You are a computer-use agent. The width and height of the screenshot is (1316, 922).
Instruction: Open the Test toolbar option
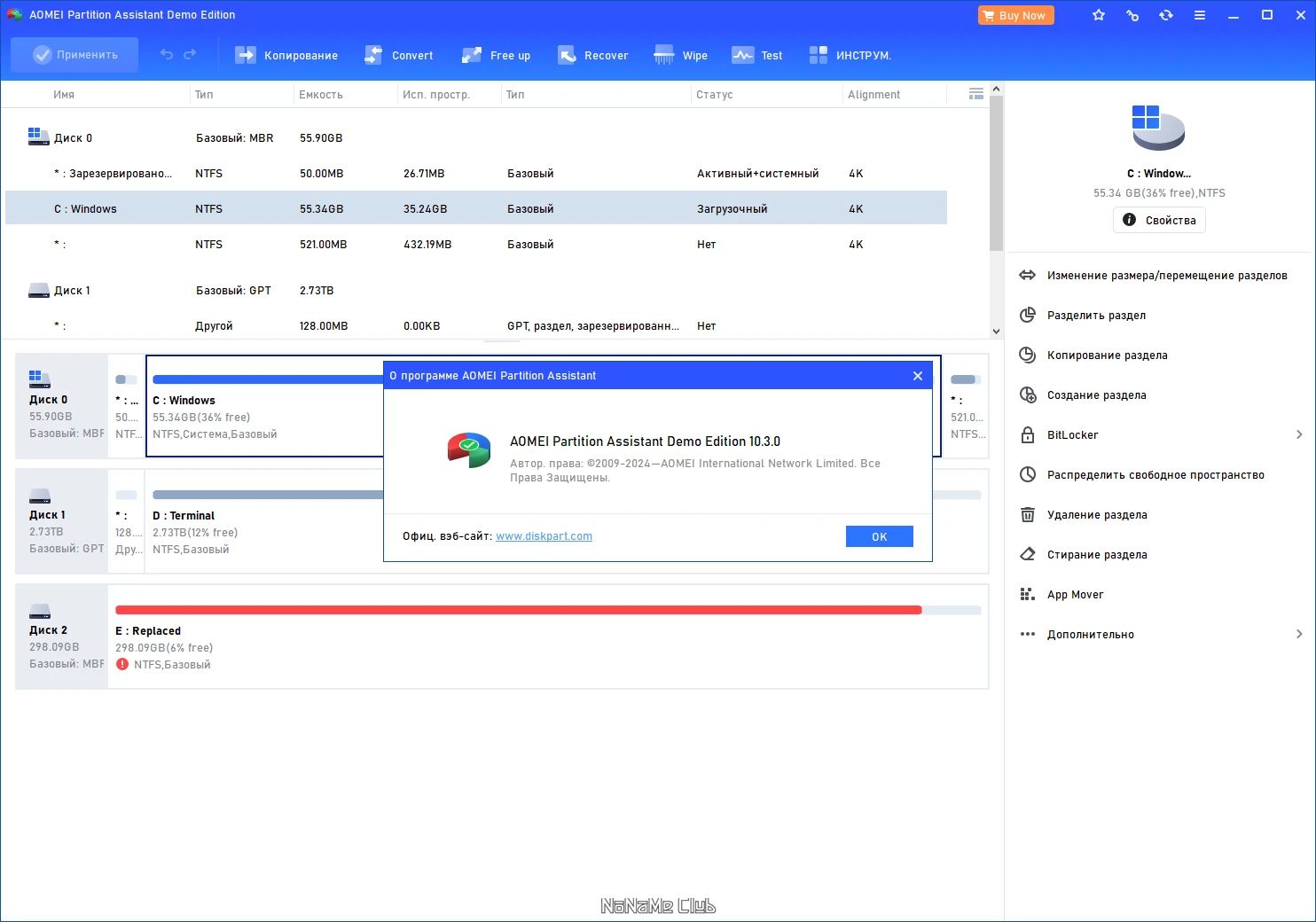[756, 55]
